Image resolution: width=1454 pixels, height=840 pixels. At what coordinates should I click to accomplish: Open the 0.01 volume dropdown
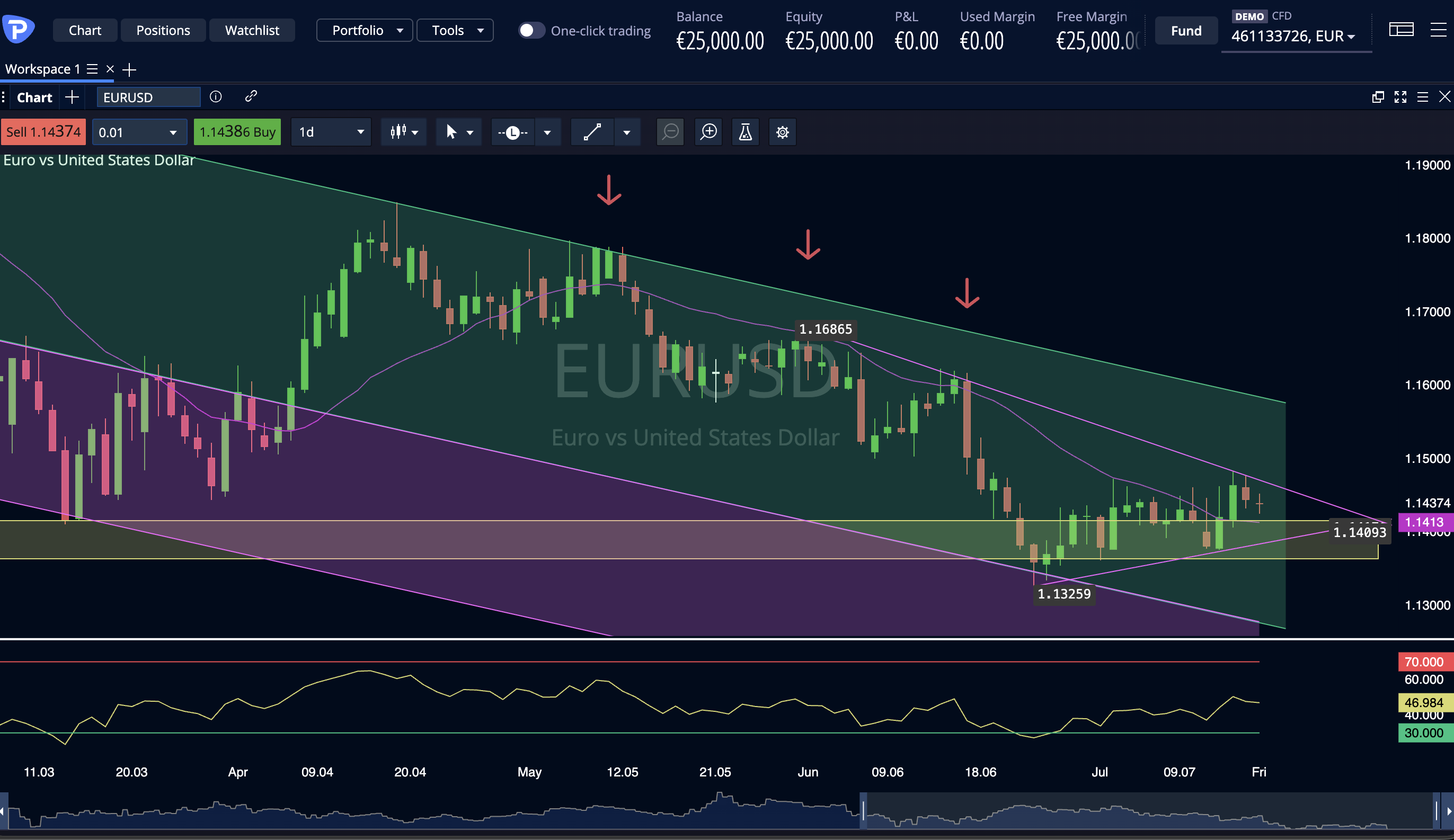(140, 132)
